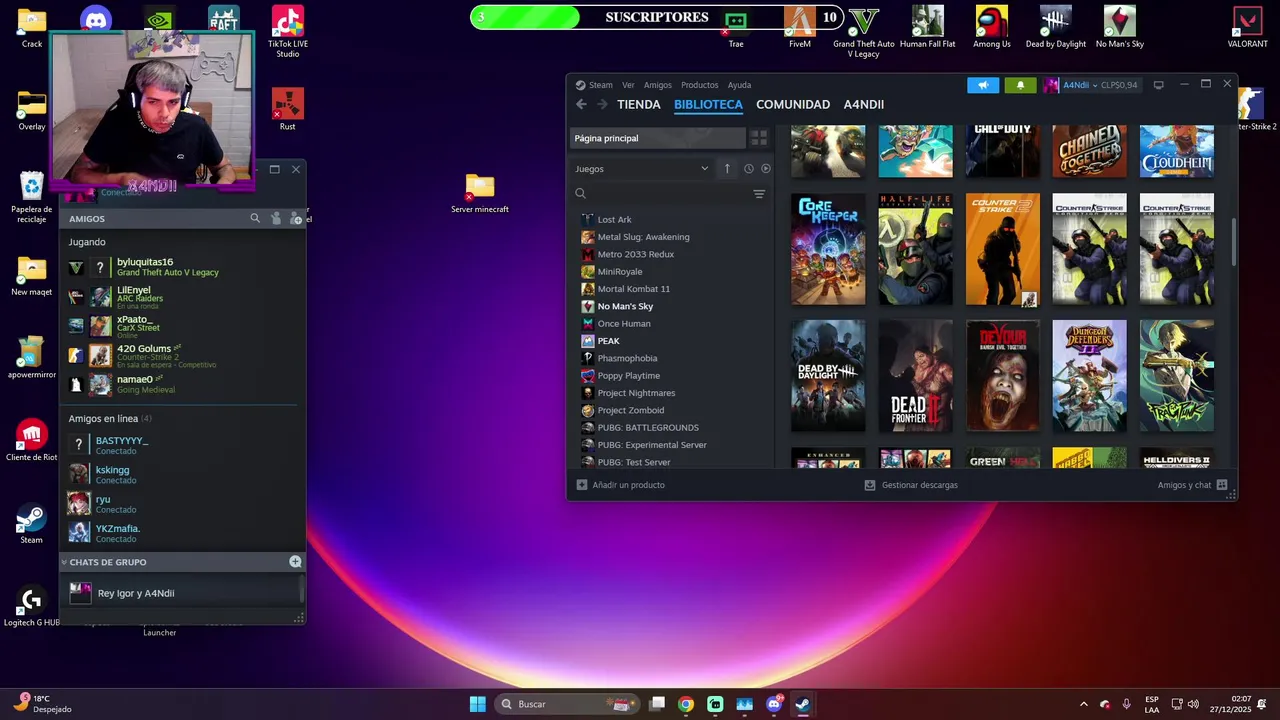Click the ready-to-play filter icon
This screenshot has height=720, width=1280.
[x=766, y=168]
